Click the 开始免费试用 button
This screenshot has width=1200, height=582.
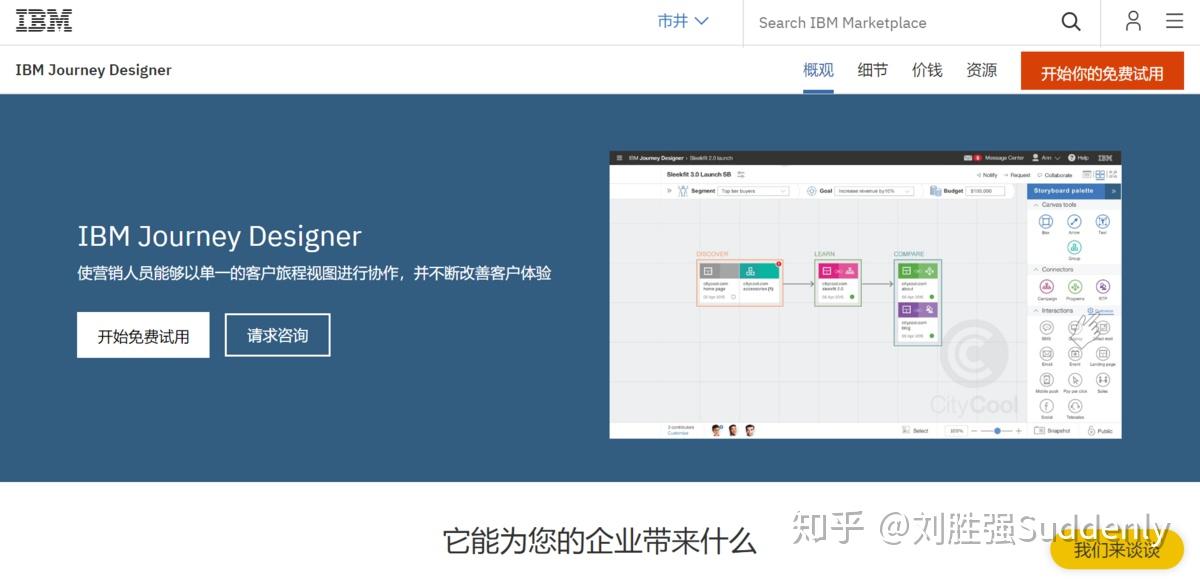pyautogui.click(x=142, y=334)
